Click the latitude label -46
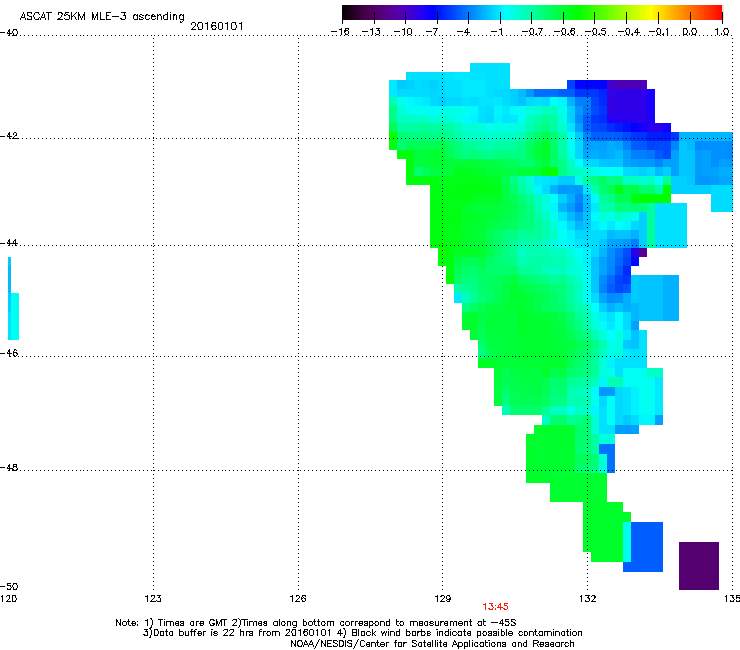Image resolution: width=740 pixels, height=650 pixels. [9, 353]
